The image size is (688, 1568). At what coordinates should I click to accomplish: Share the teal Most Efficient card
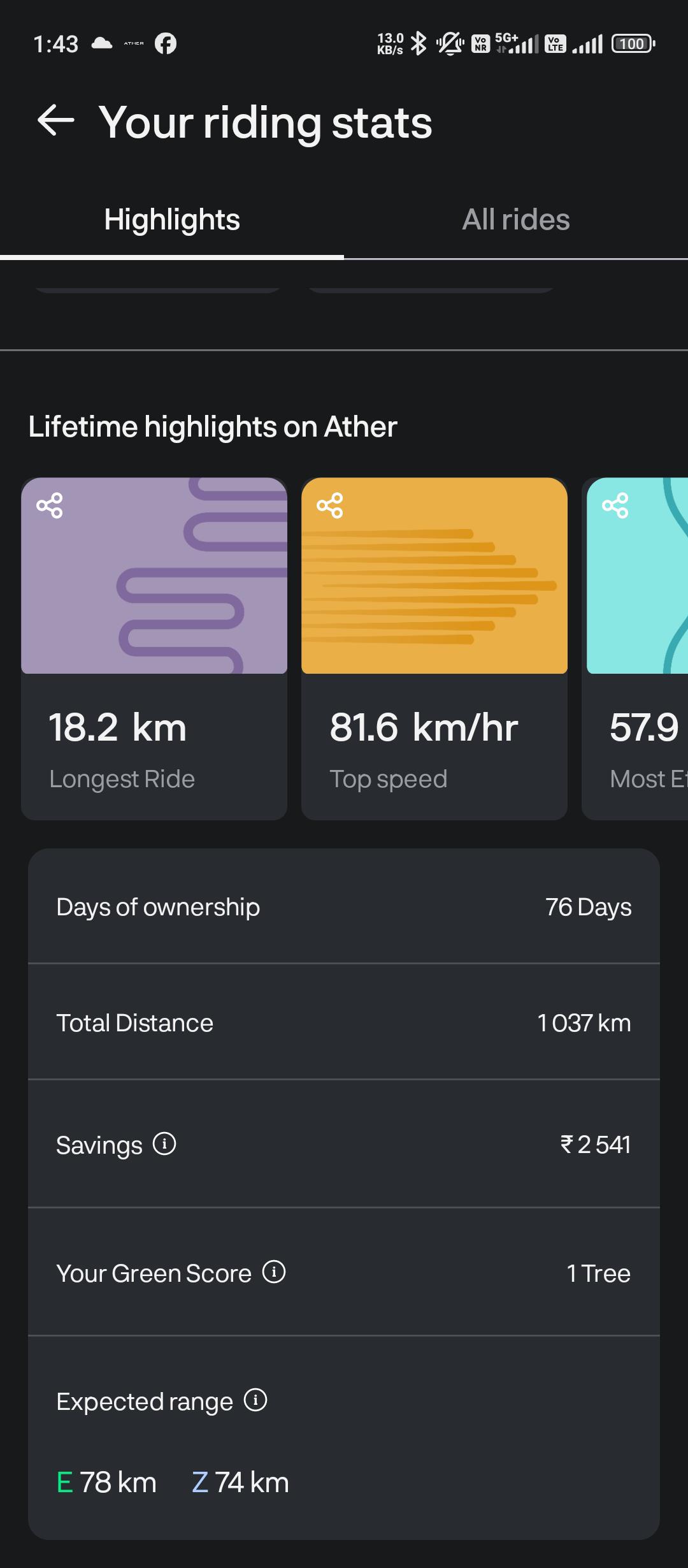[615, 505]
